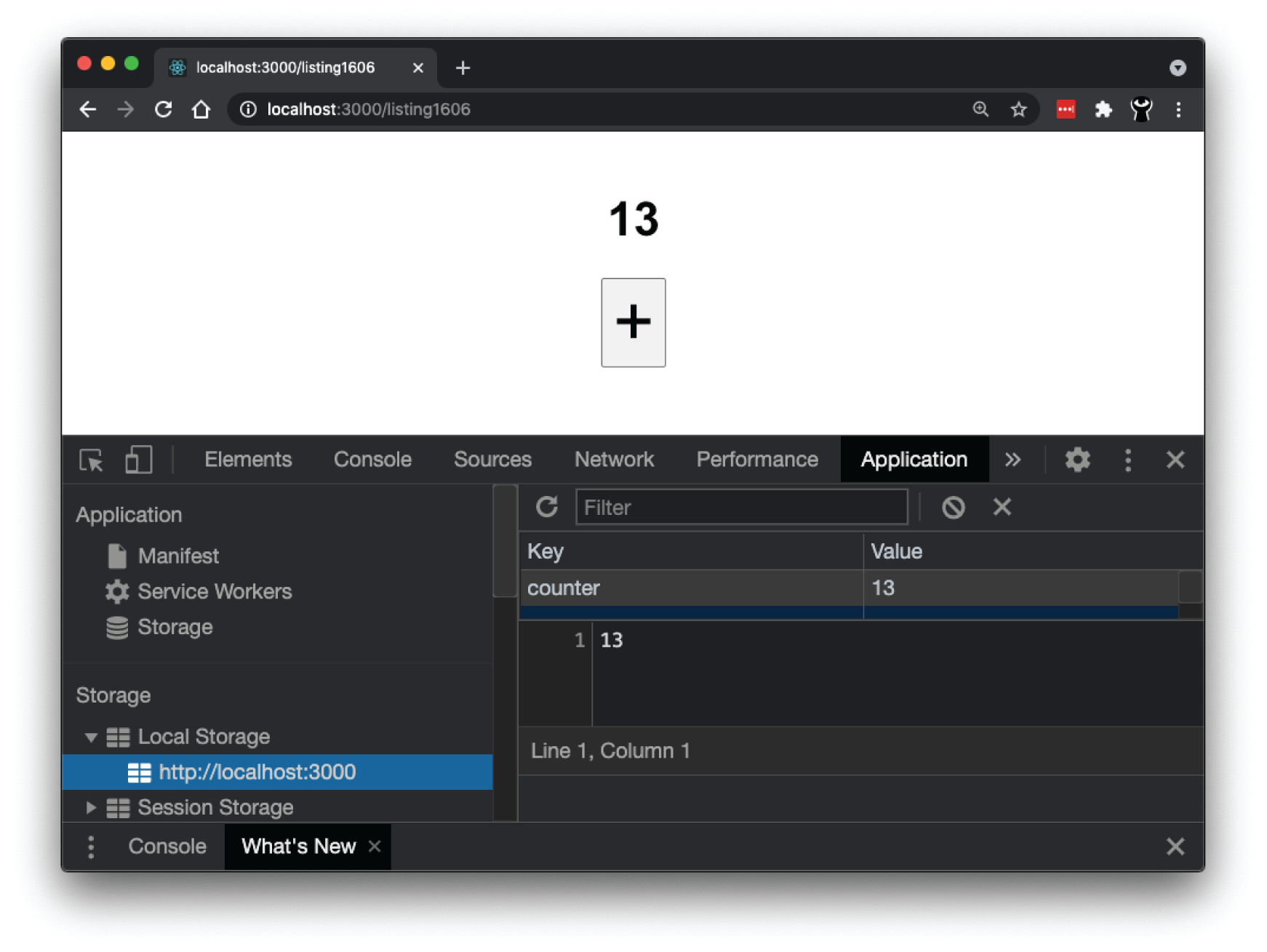This screenshot has height=952, width=1267.
Task: Expand the Session Storage section
Action: click(90, 807)
